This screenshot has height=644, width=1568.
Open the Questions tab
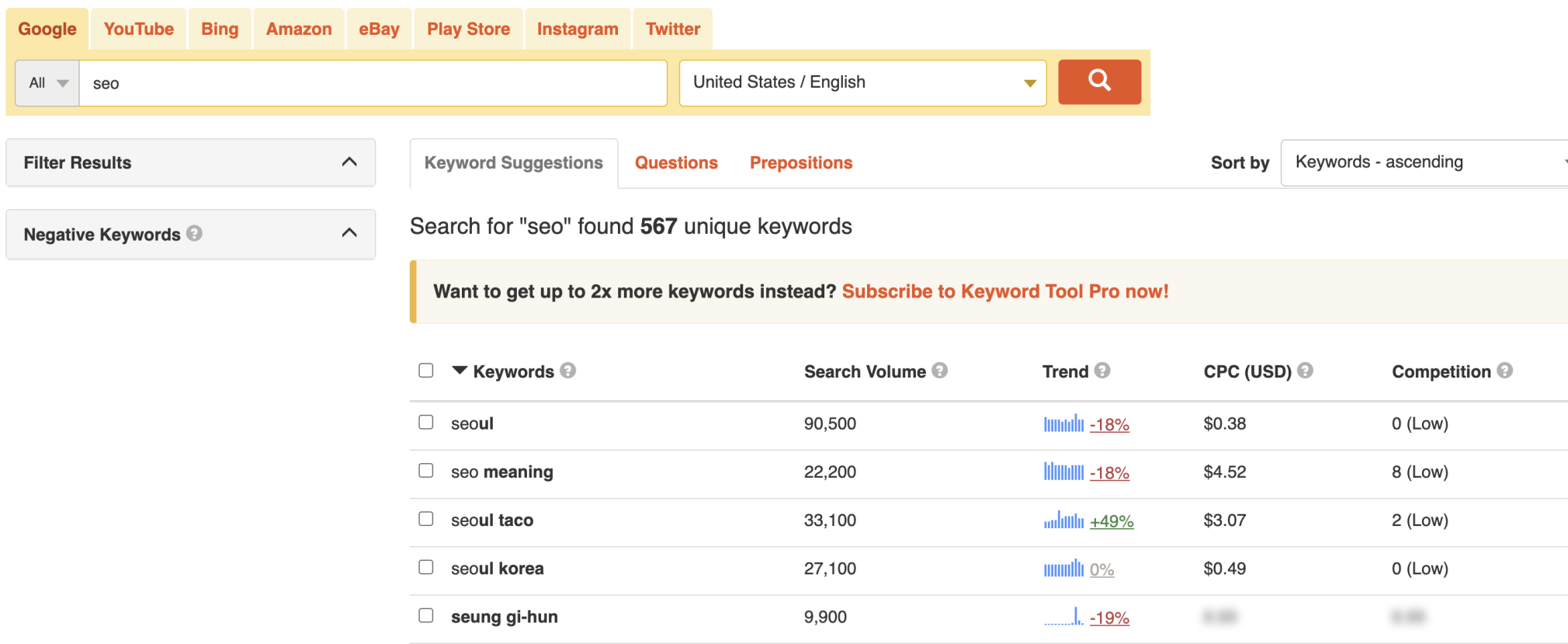click(x=676, y=163)
